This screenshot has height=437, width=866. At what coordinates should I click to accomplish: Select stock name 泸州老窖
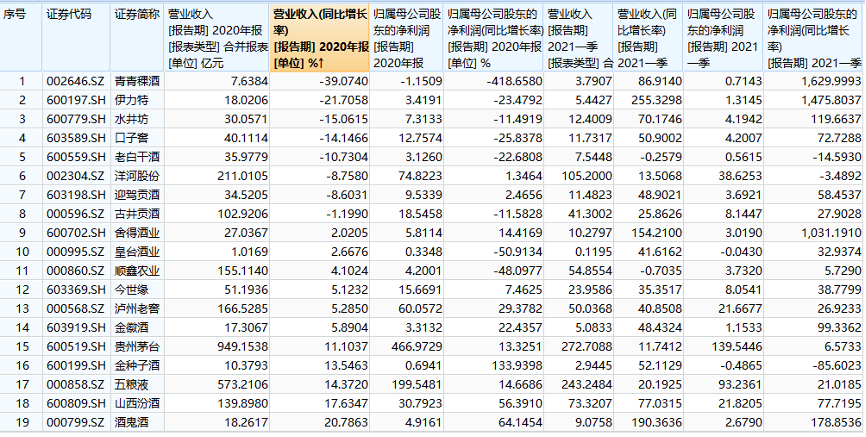(x=137, y=307)
